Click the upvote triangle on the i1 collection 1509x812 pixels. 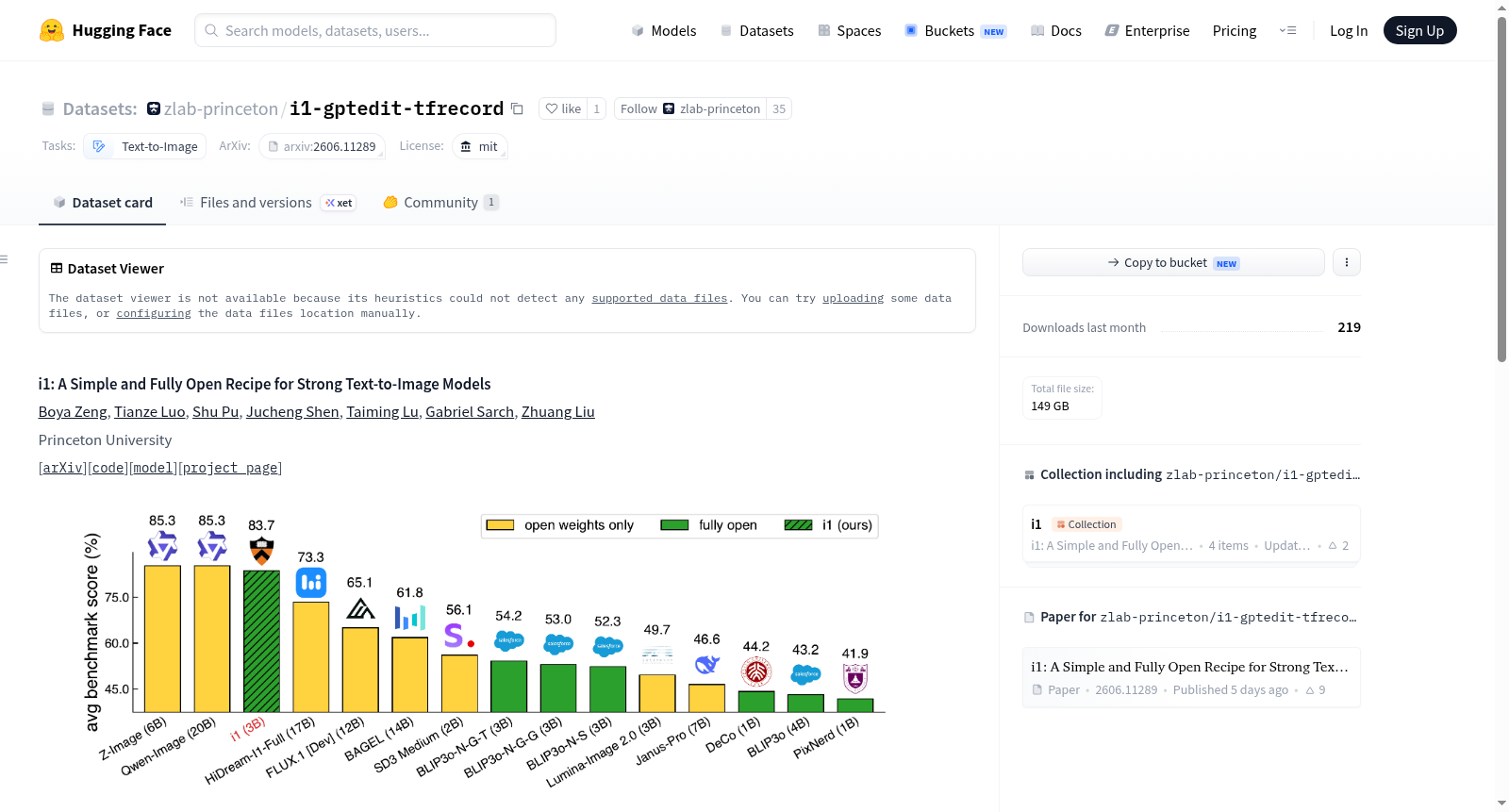click(1333, 546)
